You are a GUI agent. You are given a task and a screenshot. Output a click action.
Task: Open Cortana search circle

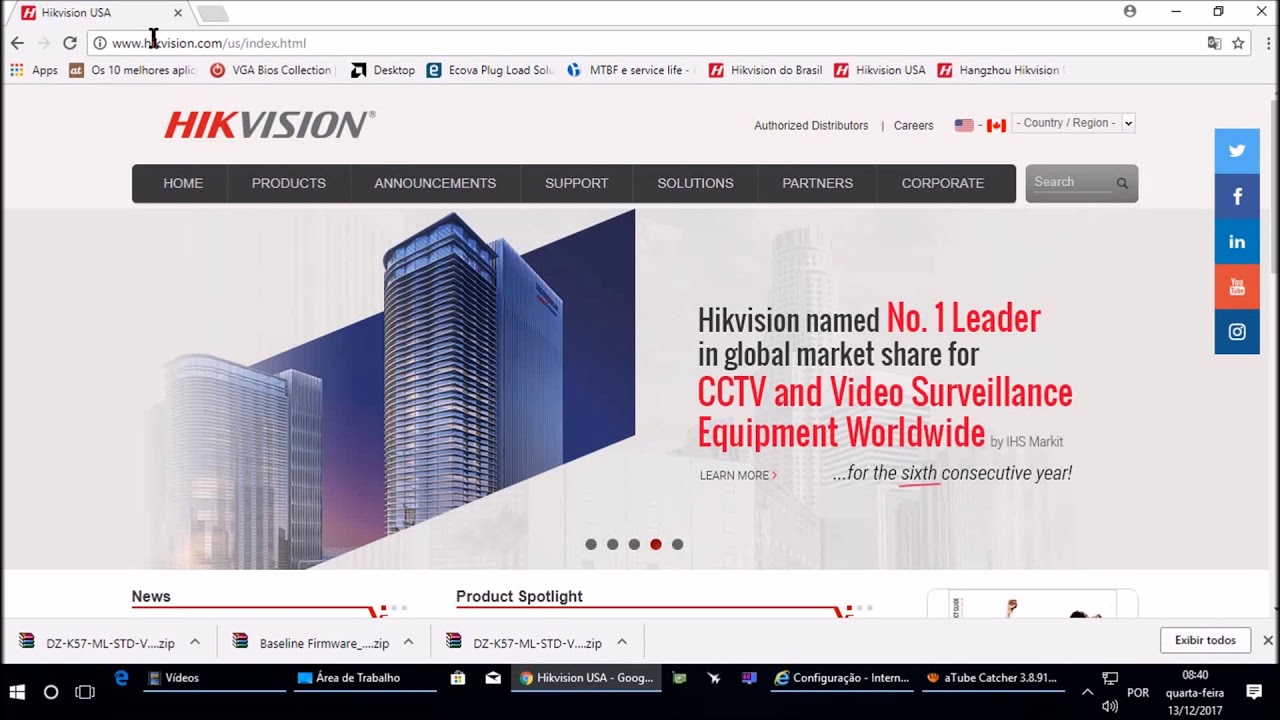pyautogui.click(x=51, y=691)
